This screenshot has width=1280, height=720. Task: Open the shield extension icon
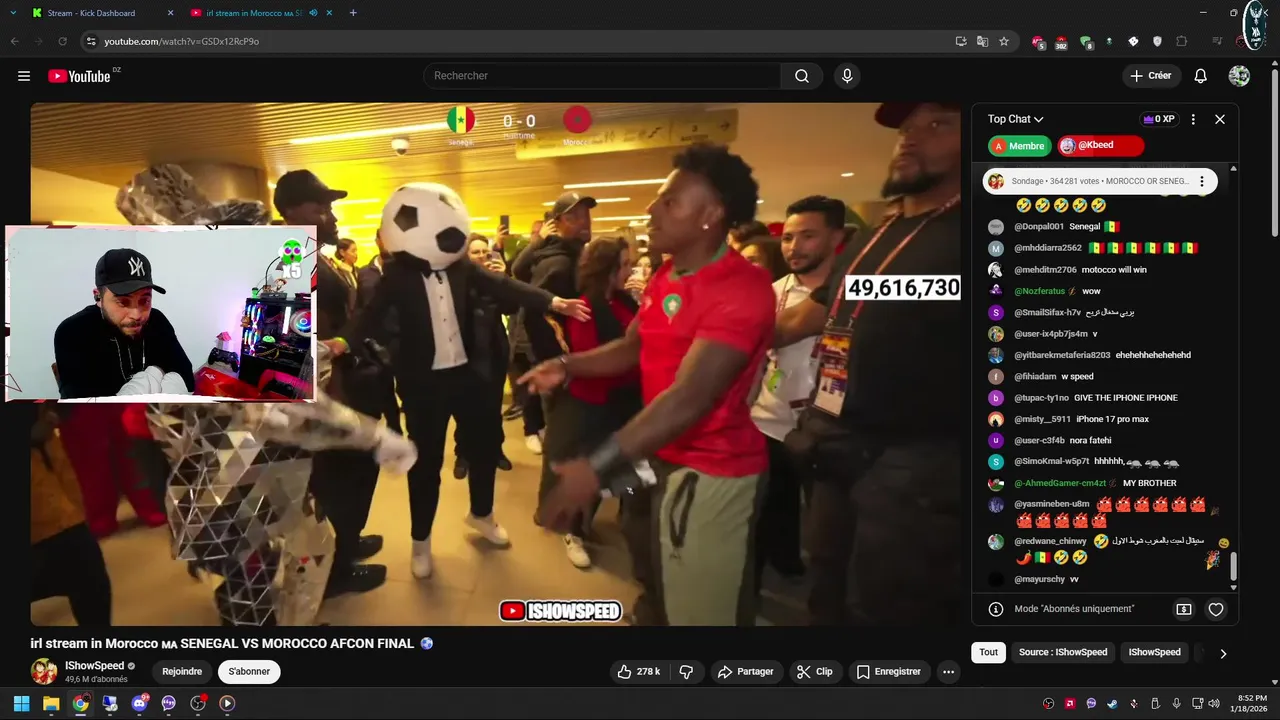pyautogui.click(x=1157, y=41)
